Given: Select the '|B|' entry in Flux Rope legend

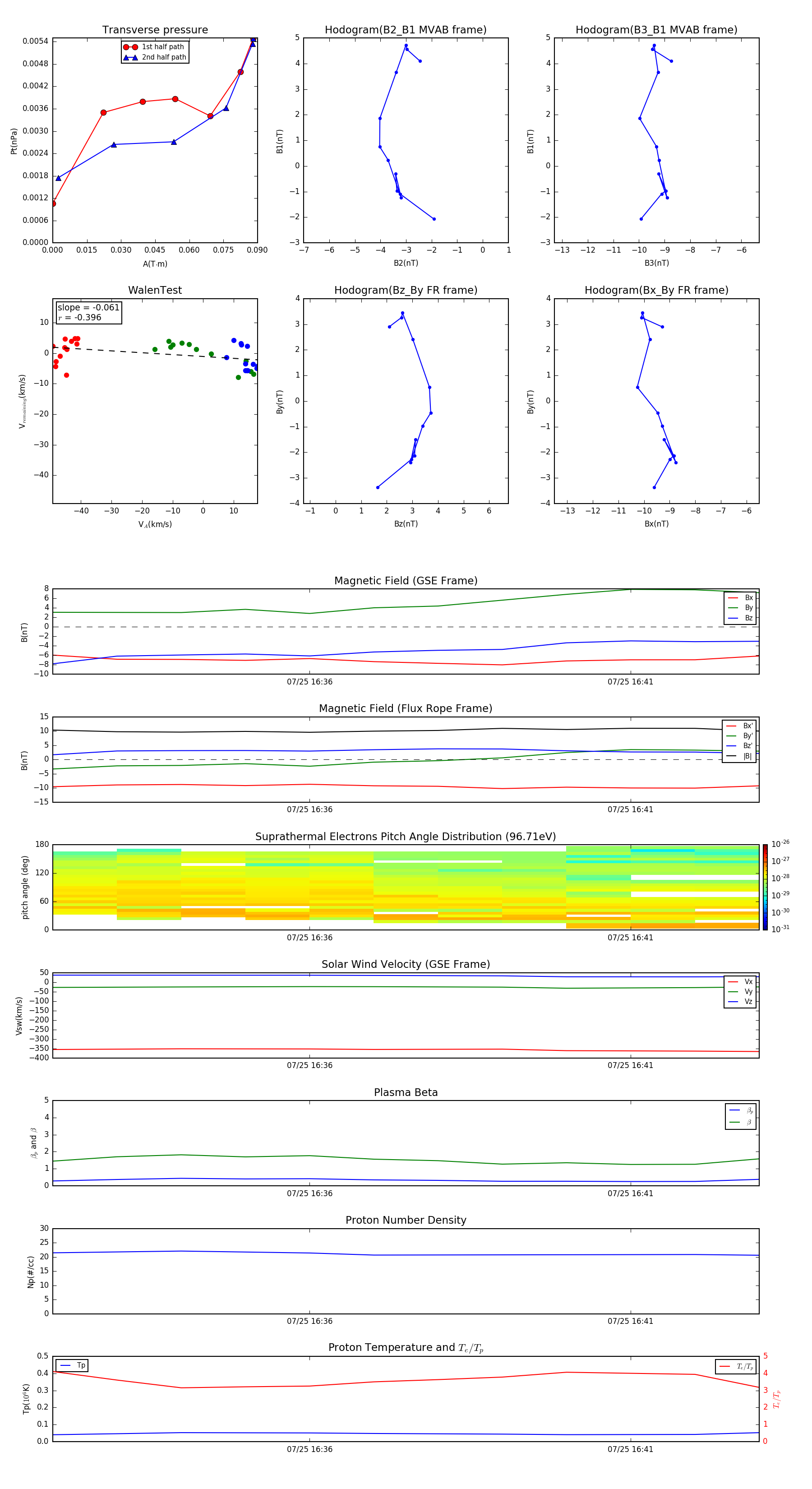Looking at the screenshot, I should [x=739, y=756].
